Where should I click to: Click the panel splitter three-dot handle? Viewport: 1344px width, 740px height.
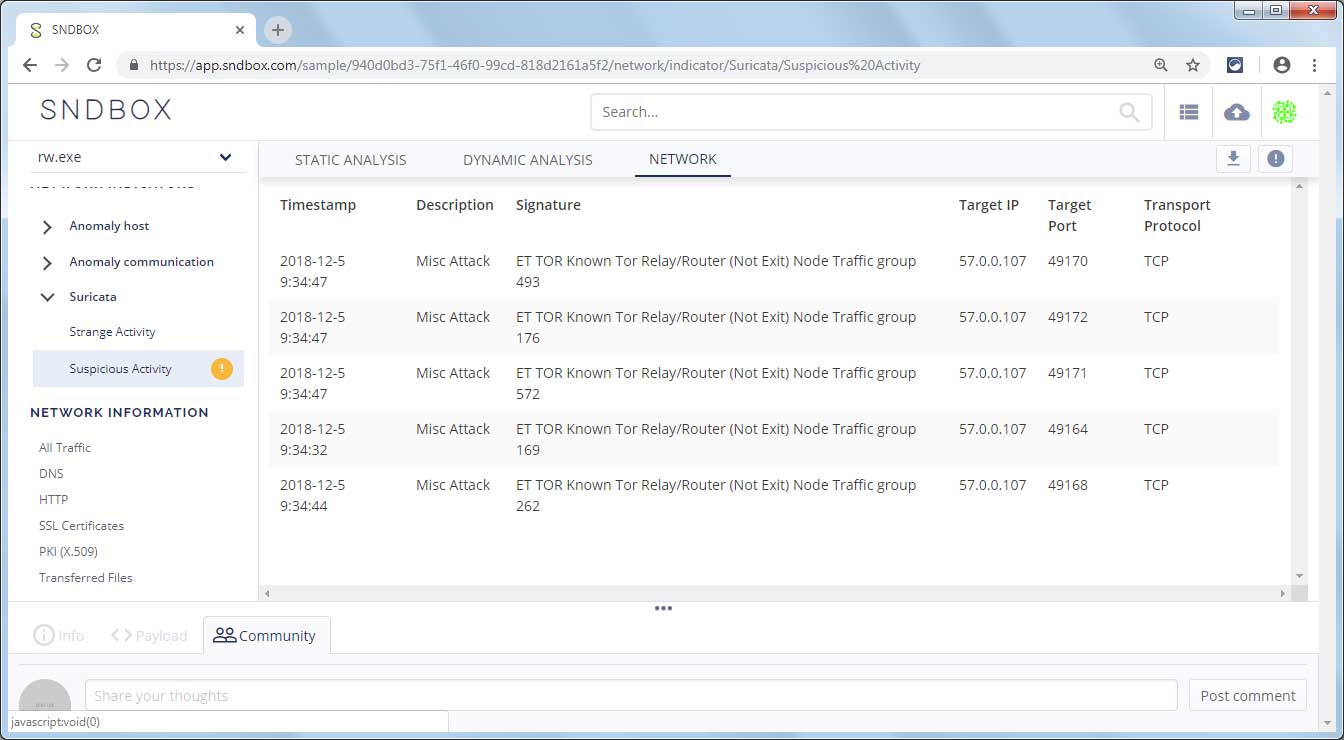tap(663, 608)
